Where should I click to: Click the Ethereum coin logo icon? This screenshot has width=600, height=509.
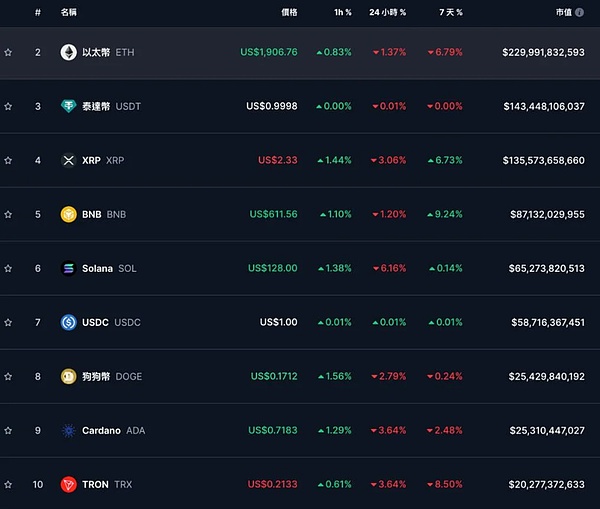click(x=69, y=52)
